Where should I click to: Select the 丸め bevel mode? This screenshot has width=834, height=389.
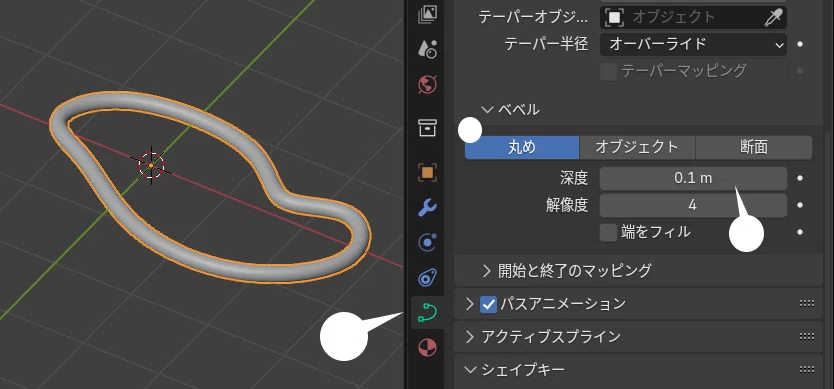click(522, 147)
